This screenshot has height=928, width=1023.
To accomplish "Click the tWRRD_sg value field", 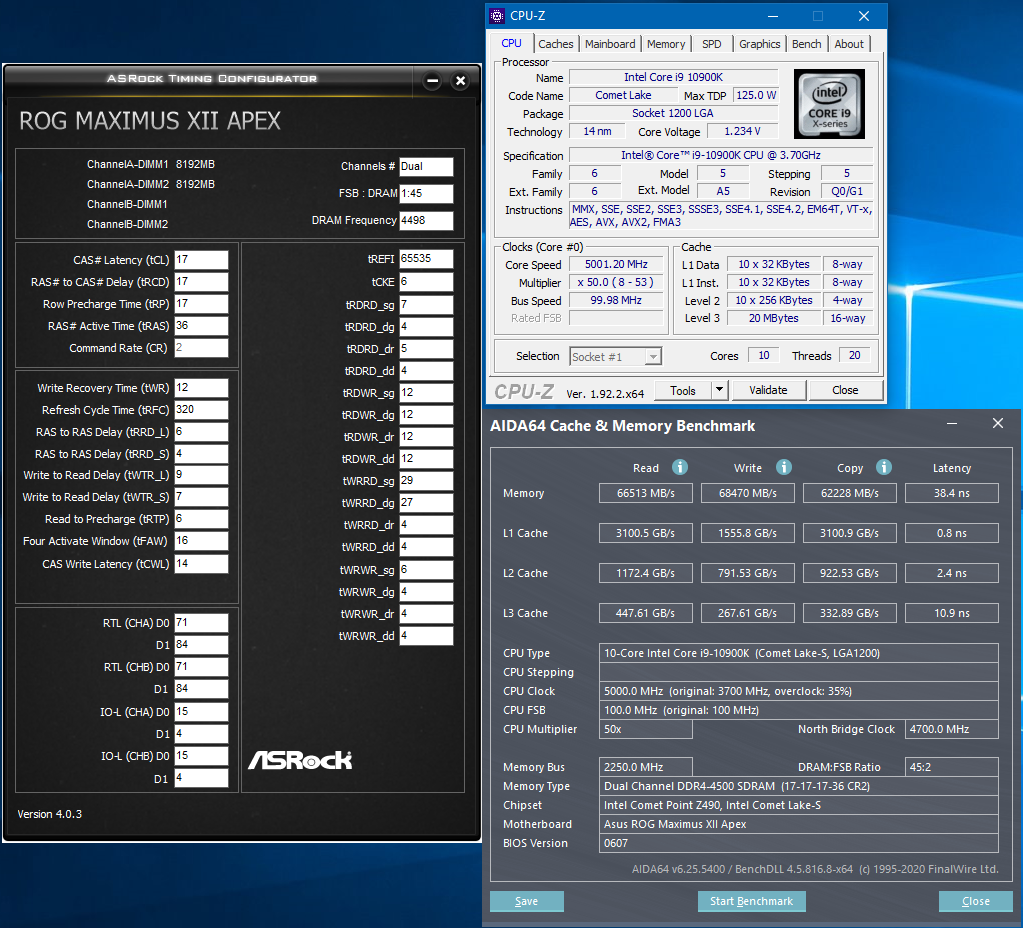I will click(426, 481).
